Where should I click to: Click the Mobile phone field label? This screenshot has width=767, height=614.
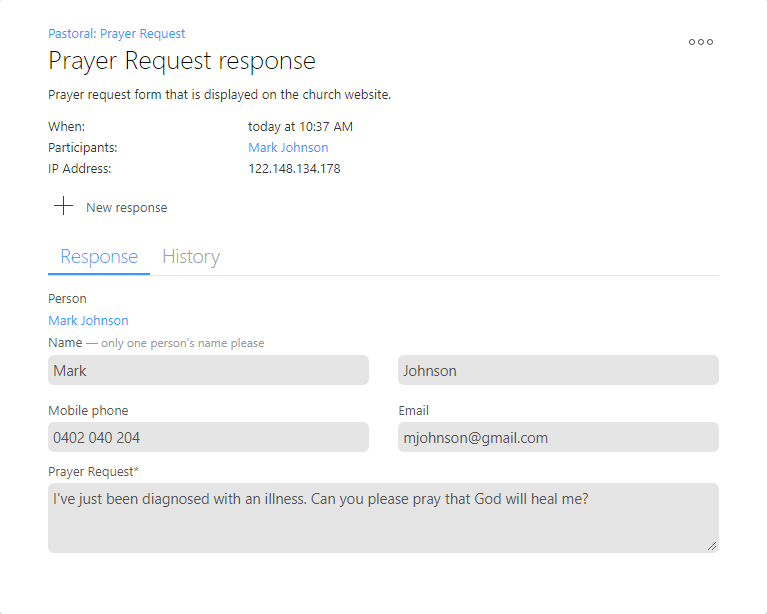coord(88,411)
